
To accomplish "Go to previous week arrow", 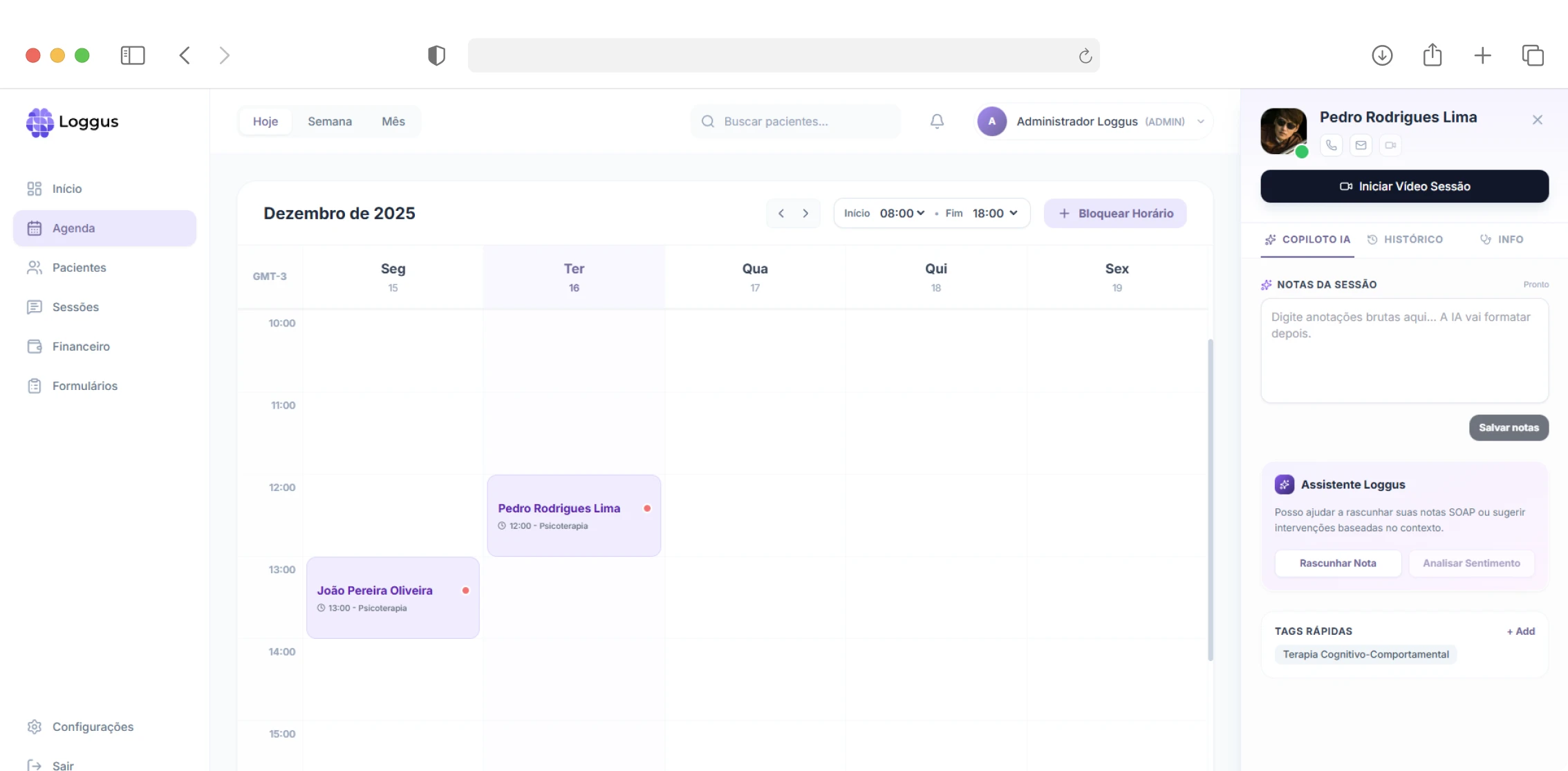I will click(781, 214).
